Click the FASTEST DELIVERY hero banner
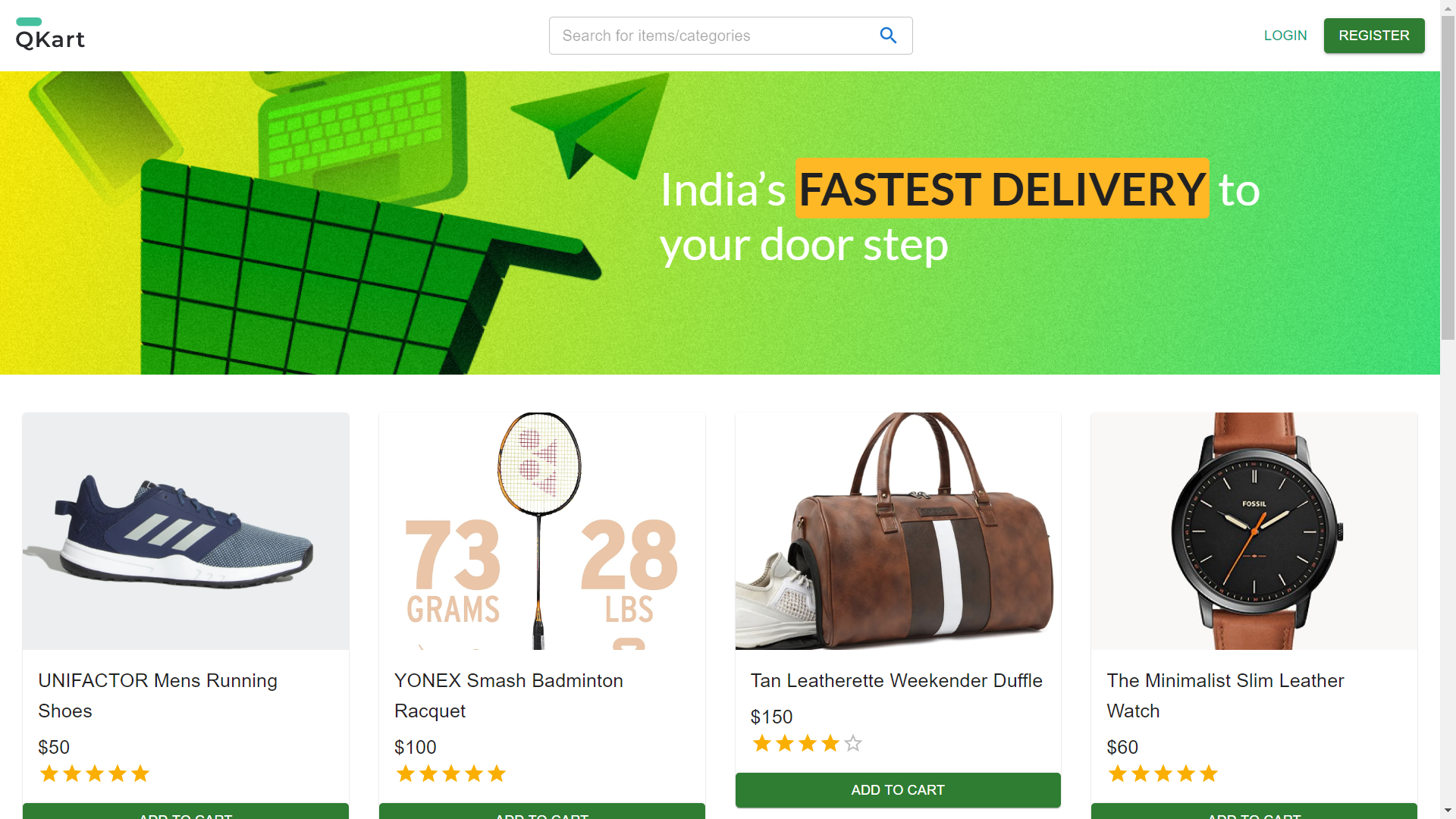Image resolution: width=1456 pixels, height=819 pixels. (720, 223)
